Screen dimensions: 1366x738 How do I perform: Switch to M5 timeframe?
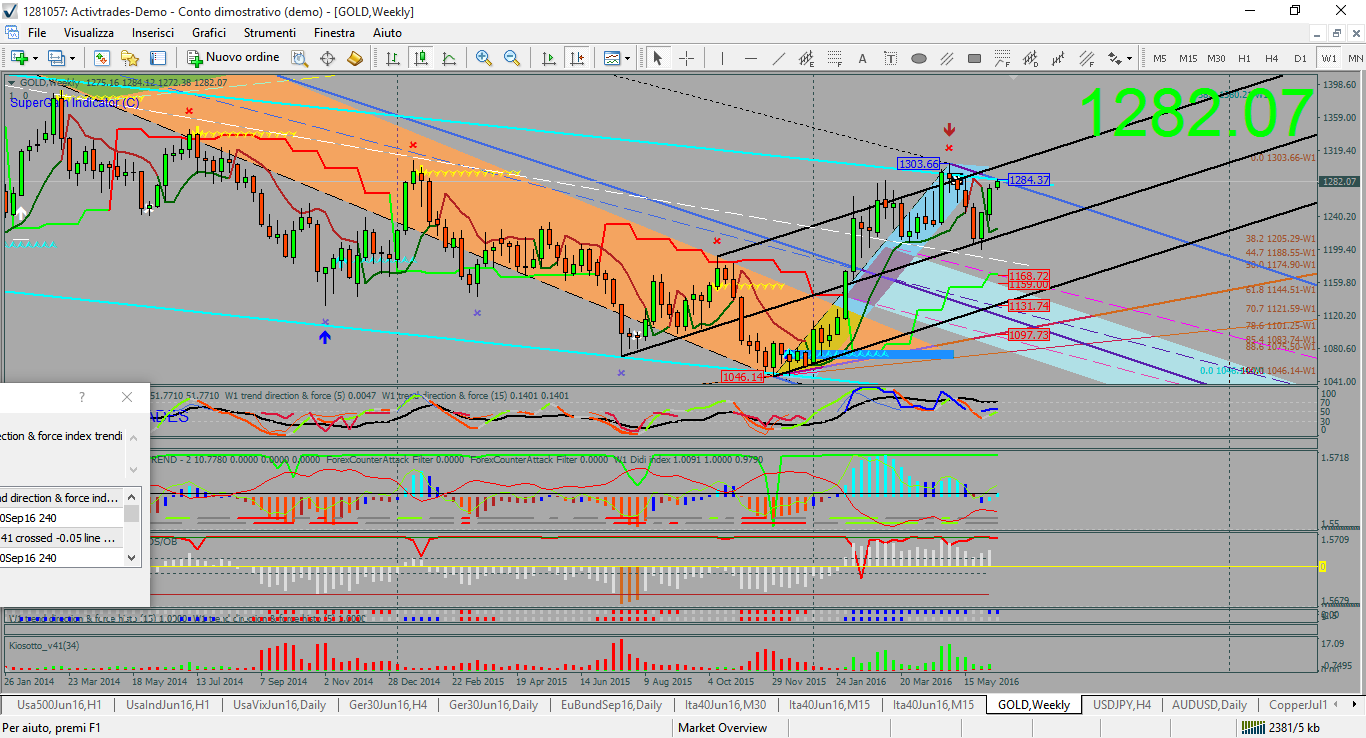point(1160,58)
